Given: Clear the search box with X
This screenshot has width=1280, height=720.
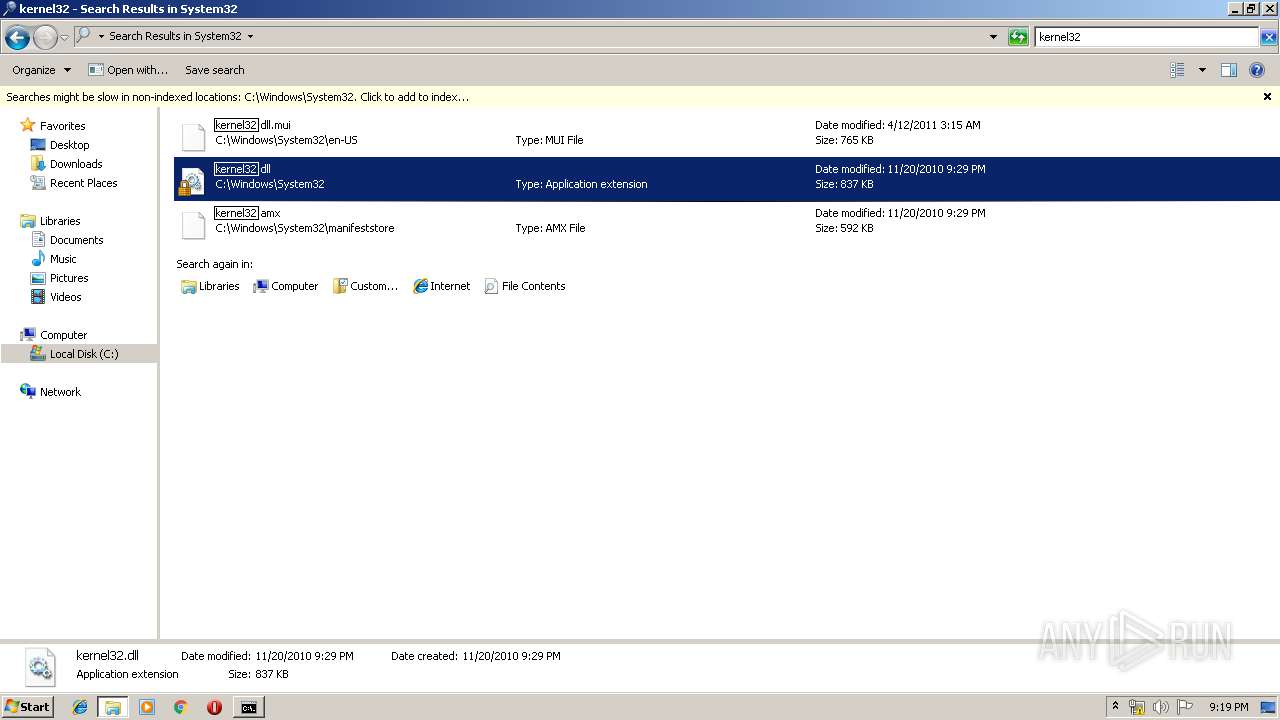Looking at the screenshot, I should click(1268, 37).
